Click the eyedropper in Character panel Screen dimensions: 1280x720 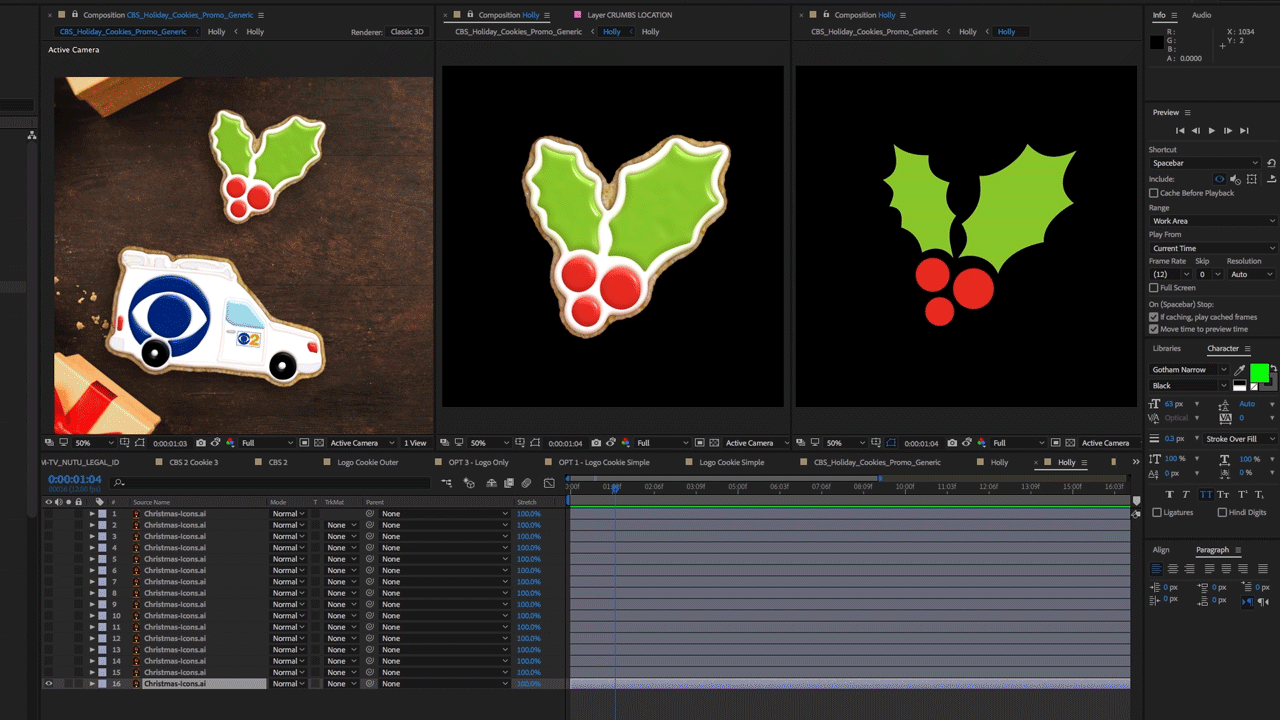pyautogui.click(x=1240, y=370)
